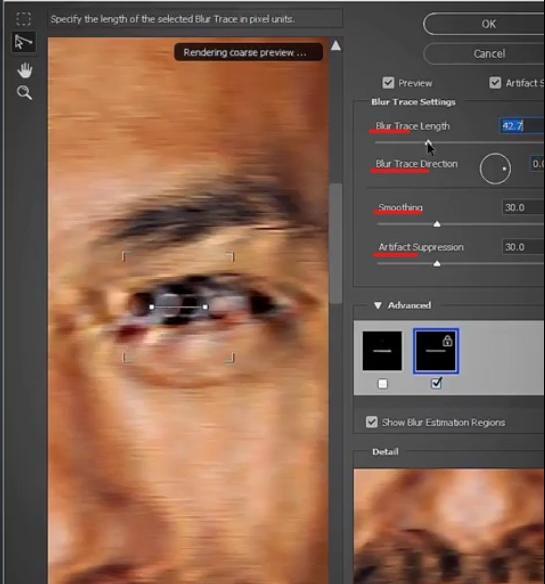The width and height of the screenshot is (545, 584).
Task: Click the Blur Trace Length label
Action: (x=412, y=126)
